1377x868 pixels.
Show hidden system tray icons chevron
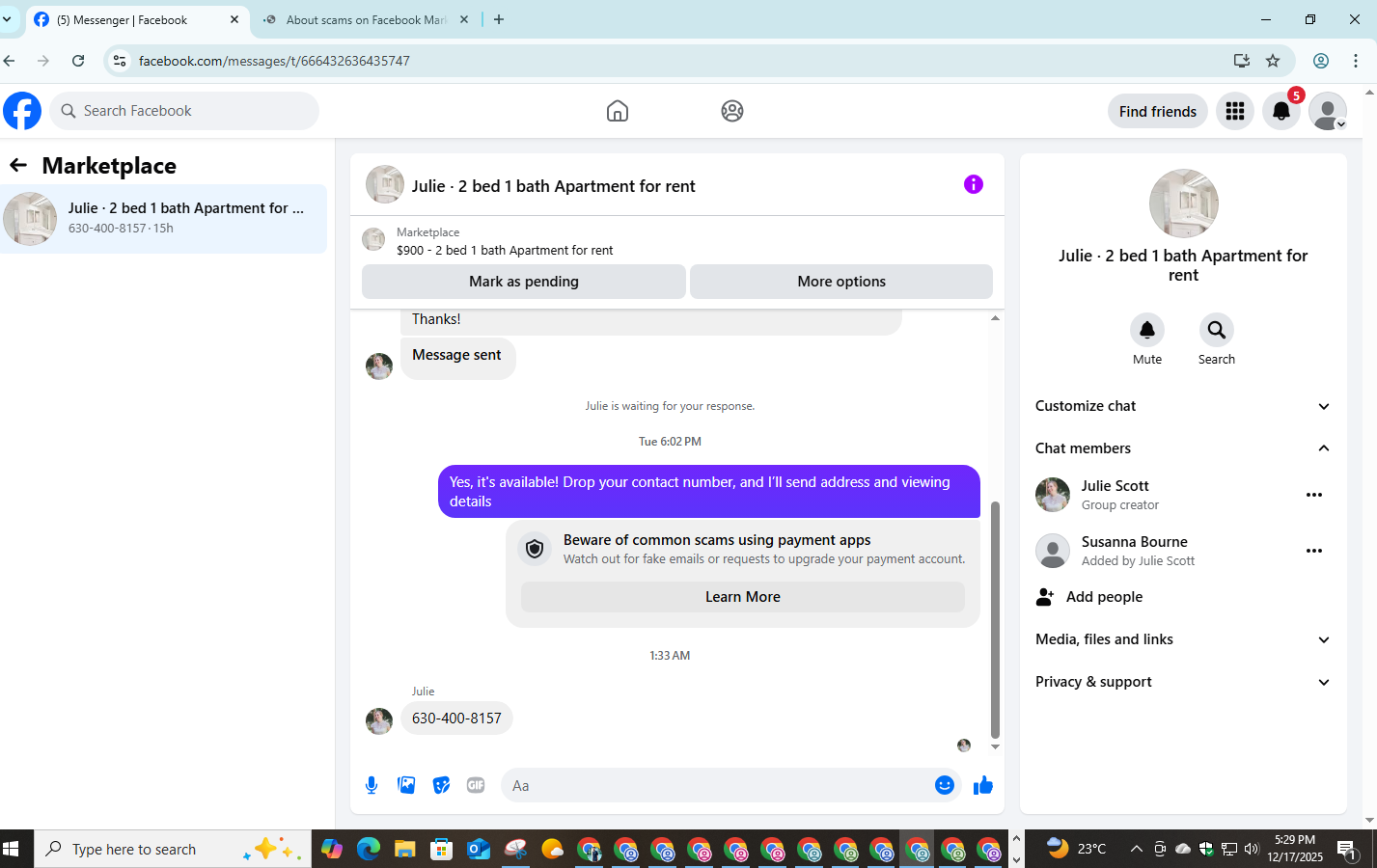pyautogui.click(x=1136, y=849)
